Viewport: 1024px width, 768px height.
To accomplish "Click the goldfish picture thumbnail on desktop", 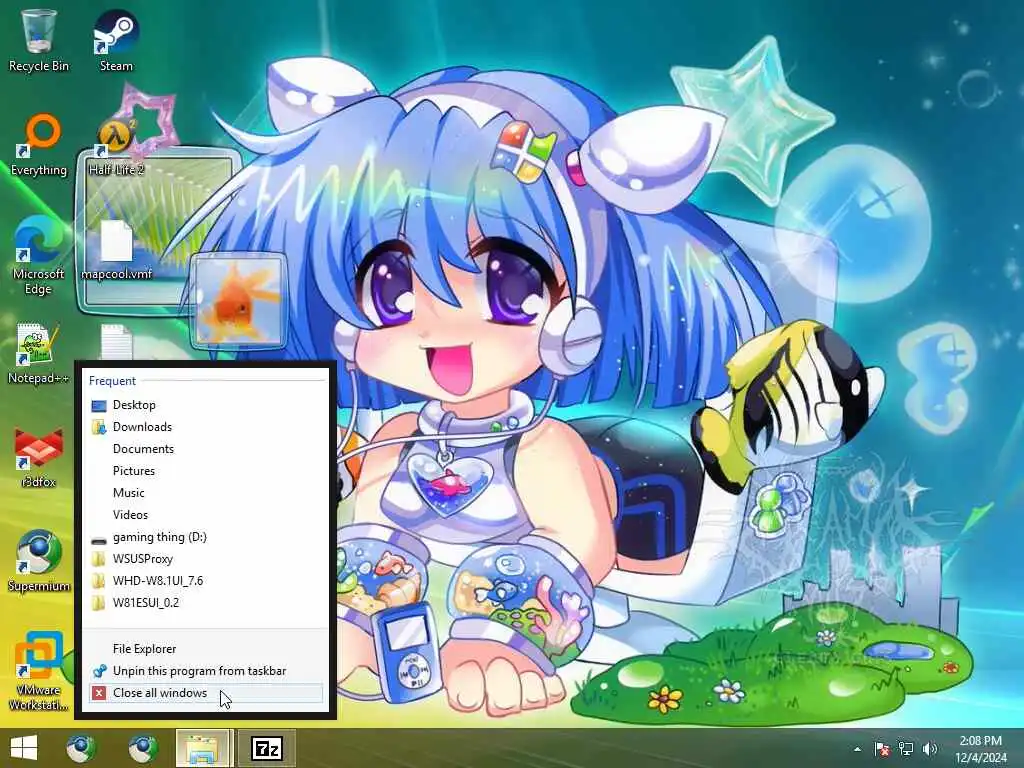I will click(x=238, y=300).
